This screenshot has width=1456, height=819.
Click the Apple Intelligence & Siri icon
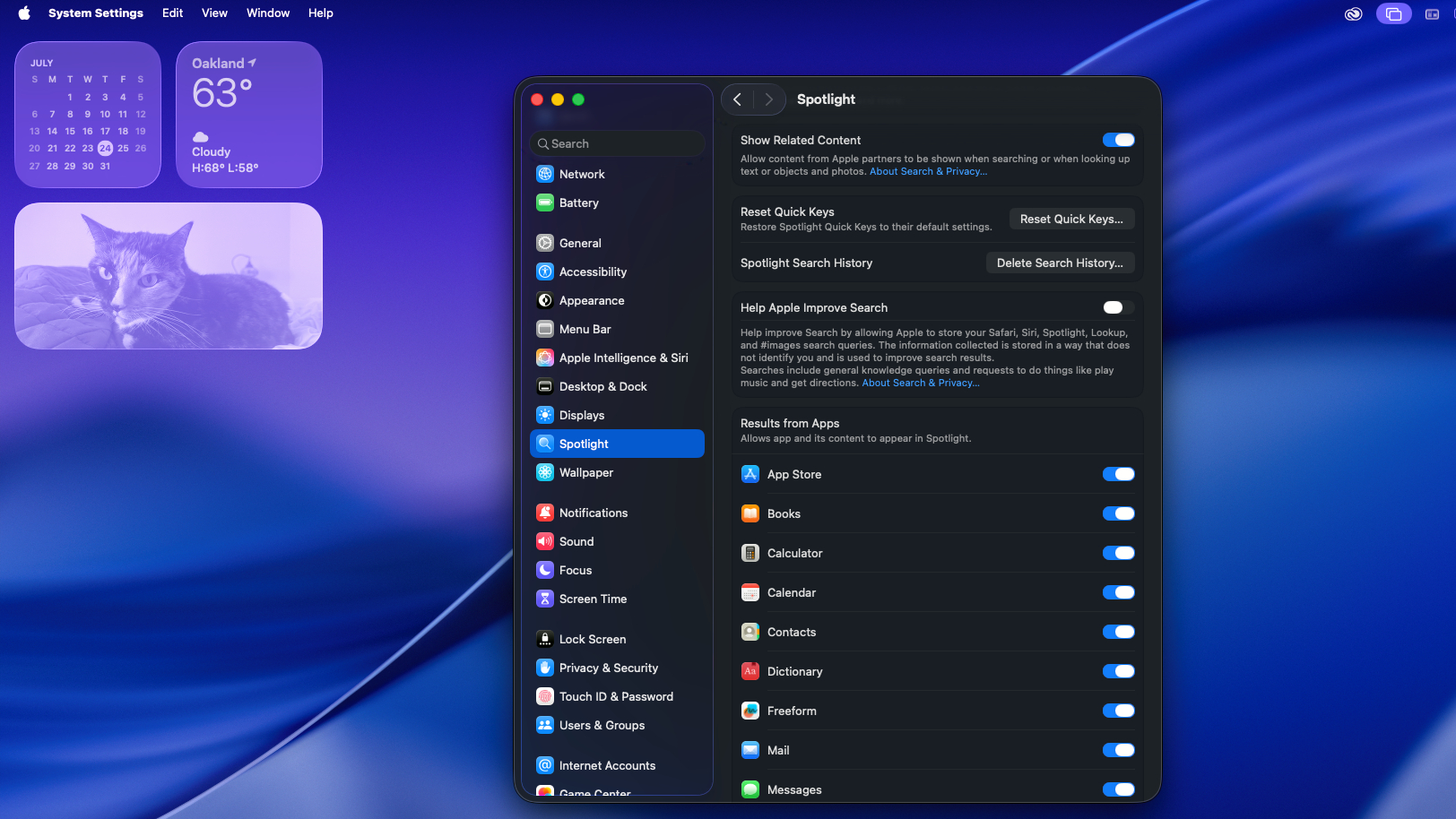(545, 358)
